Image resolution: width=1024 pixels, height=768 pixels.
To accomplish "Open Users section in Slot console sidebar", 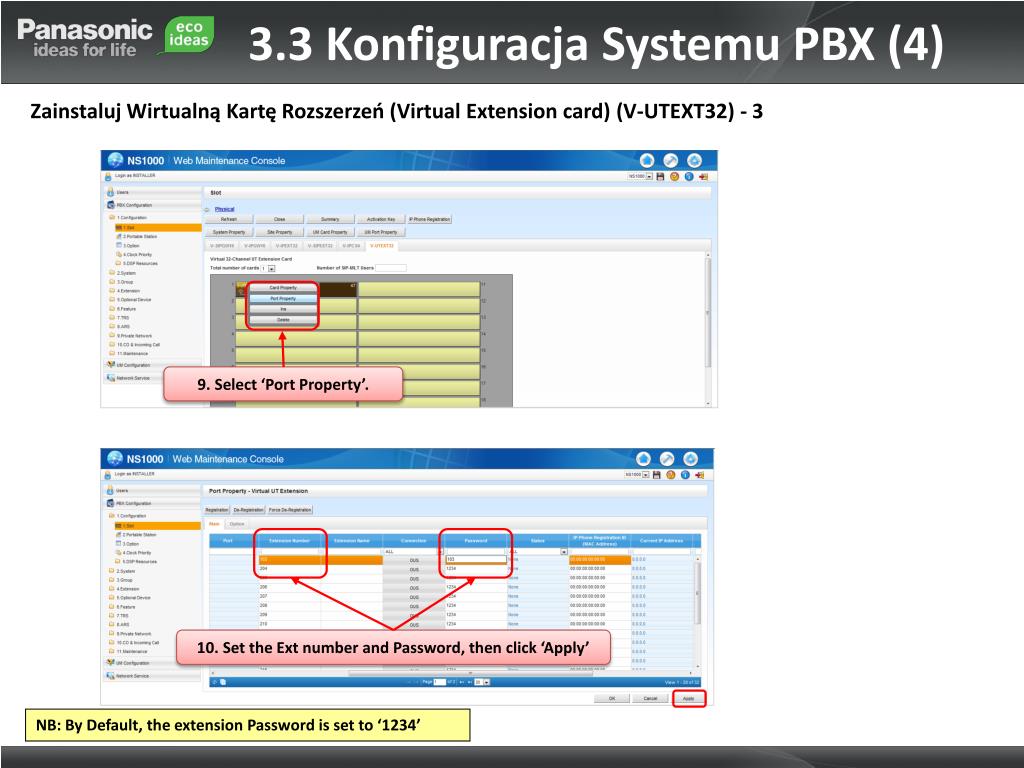I will tap(153, 193).
